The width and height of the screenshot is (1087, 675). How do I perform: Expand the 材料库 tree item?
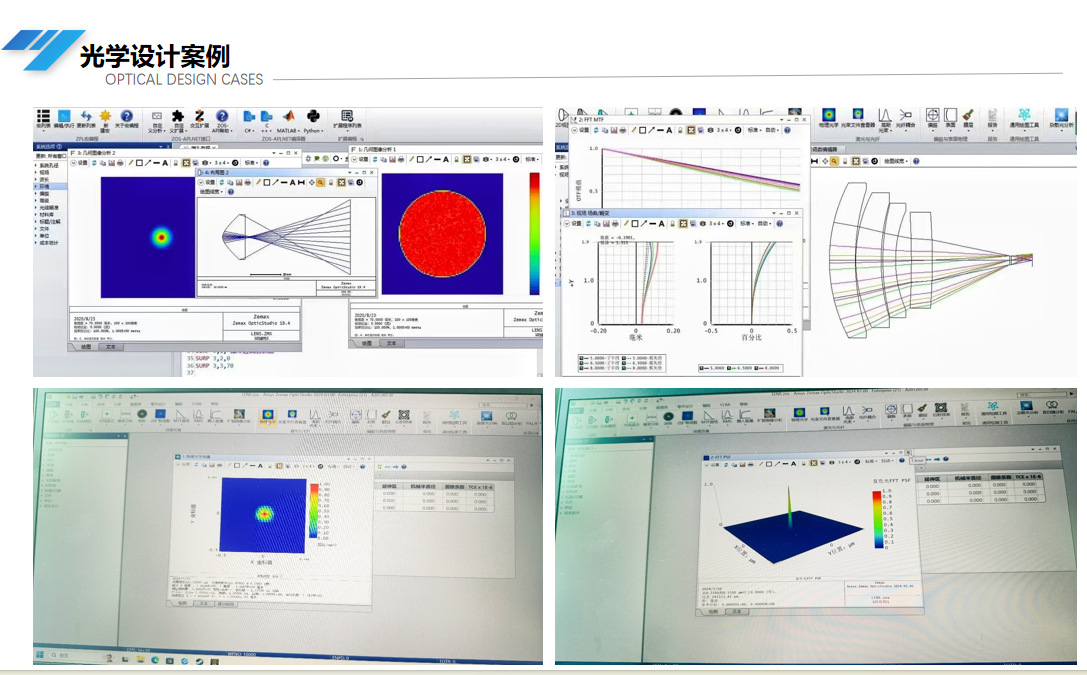[x=36, y=215]
